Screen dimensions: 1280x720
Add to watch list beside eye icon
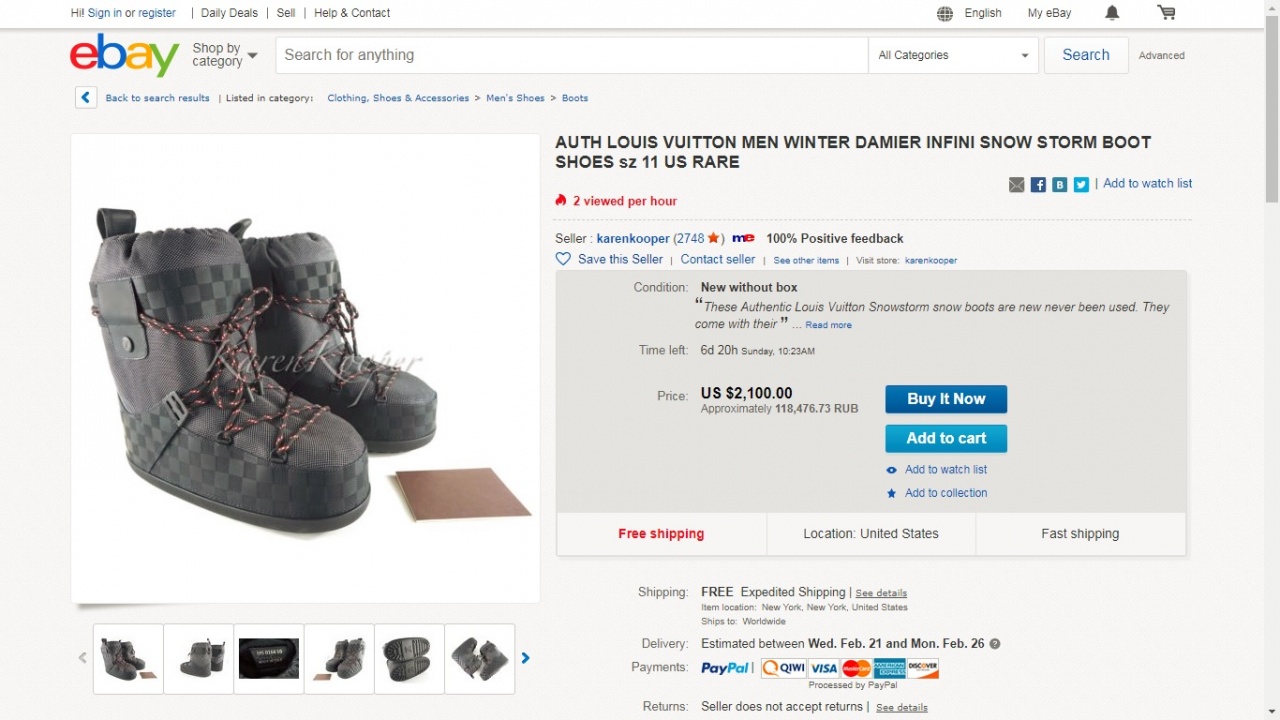click(945, 470)
